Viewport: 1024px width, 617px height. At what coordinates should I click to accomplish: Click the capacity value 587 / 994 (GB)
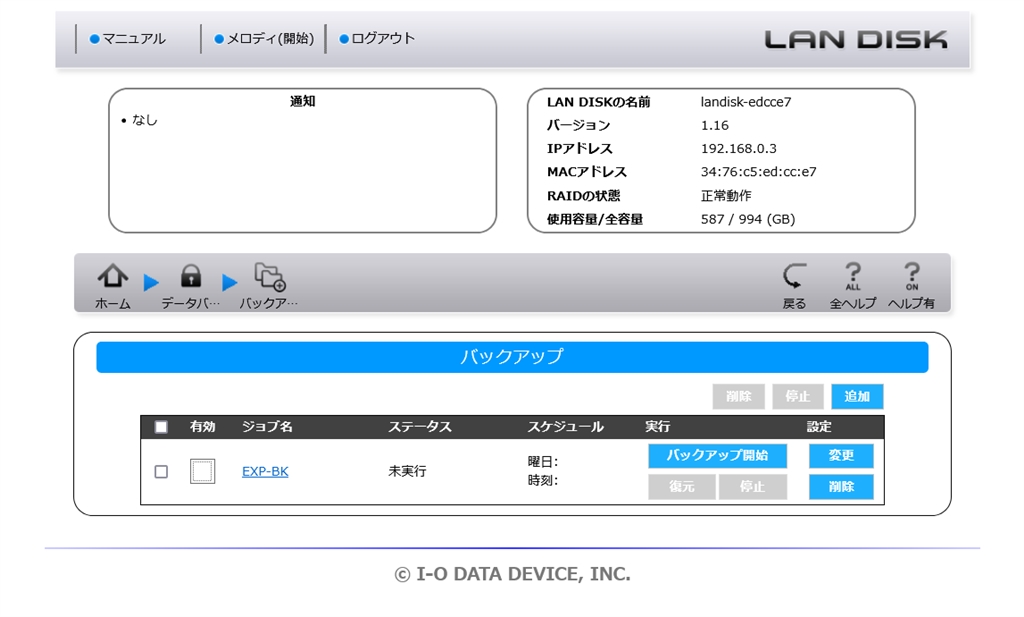pos(748,219)
